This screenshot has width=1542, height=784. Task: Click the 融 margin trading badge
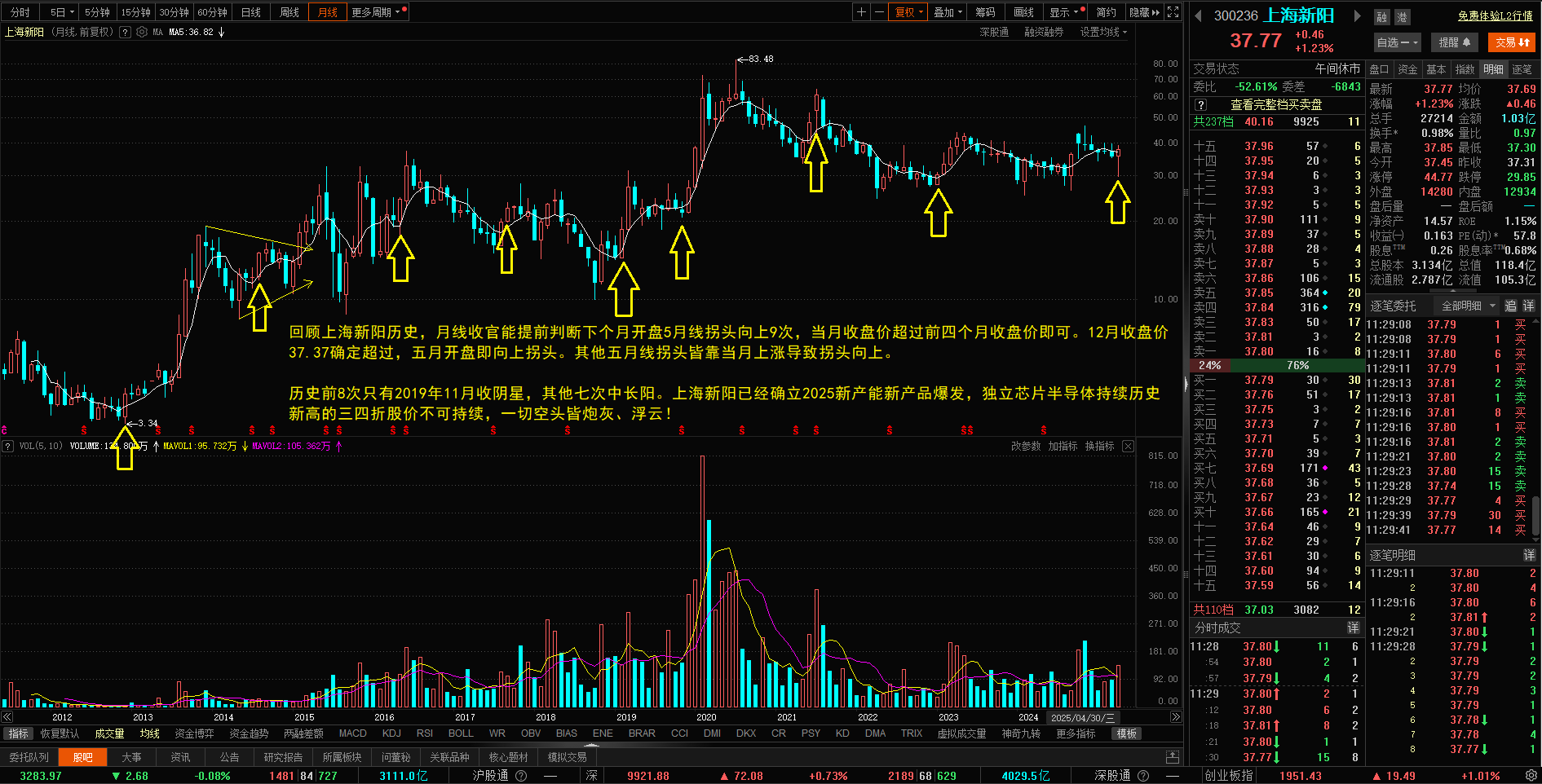pos(1381,17)
